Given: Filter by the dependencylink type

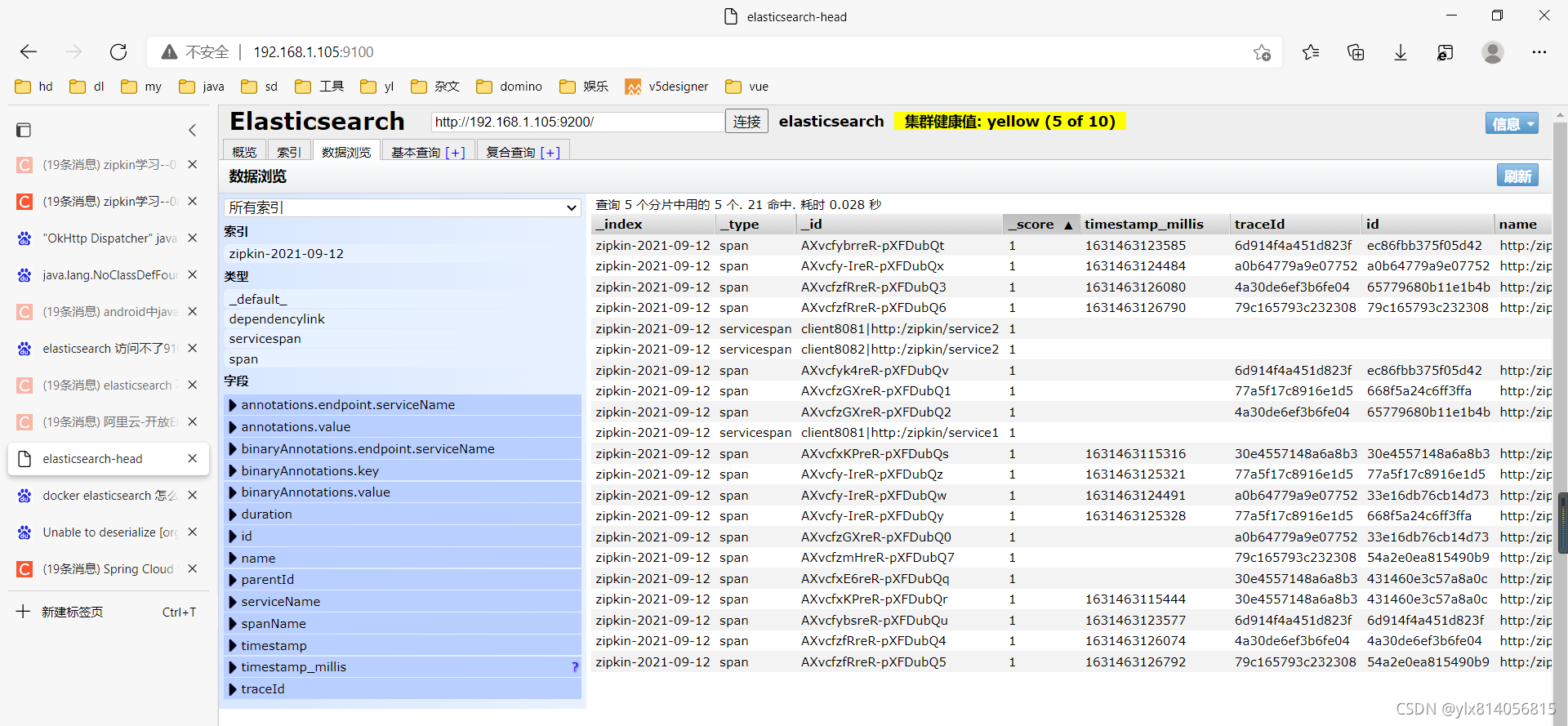Looking at the screenshot, I should pyautogui.click(x=402, y=319).
